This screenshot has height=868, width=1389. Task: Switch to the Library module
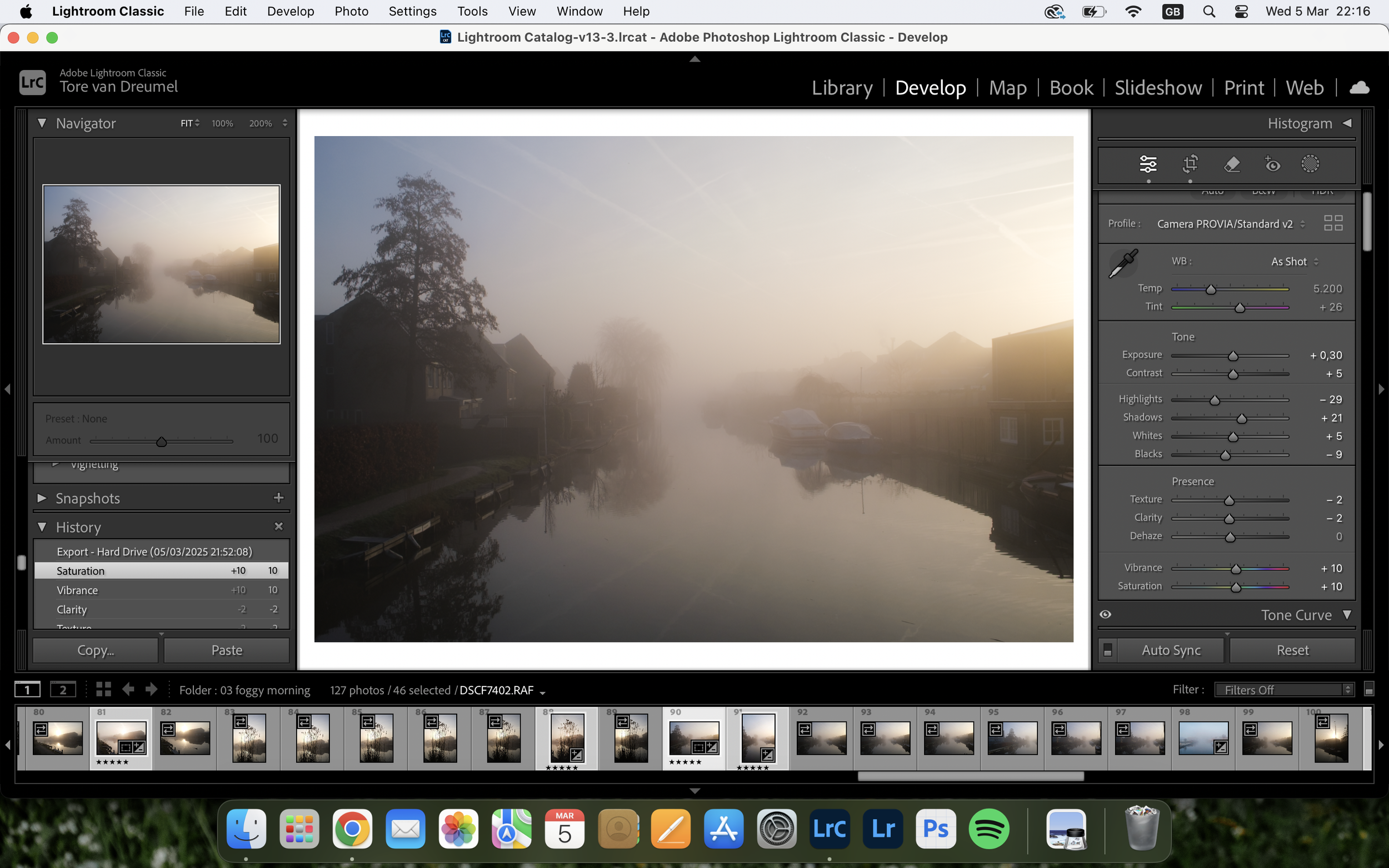[x=842, y=88]
